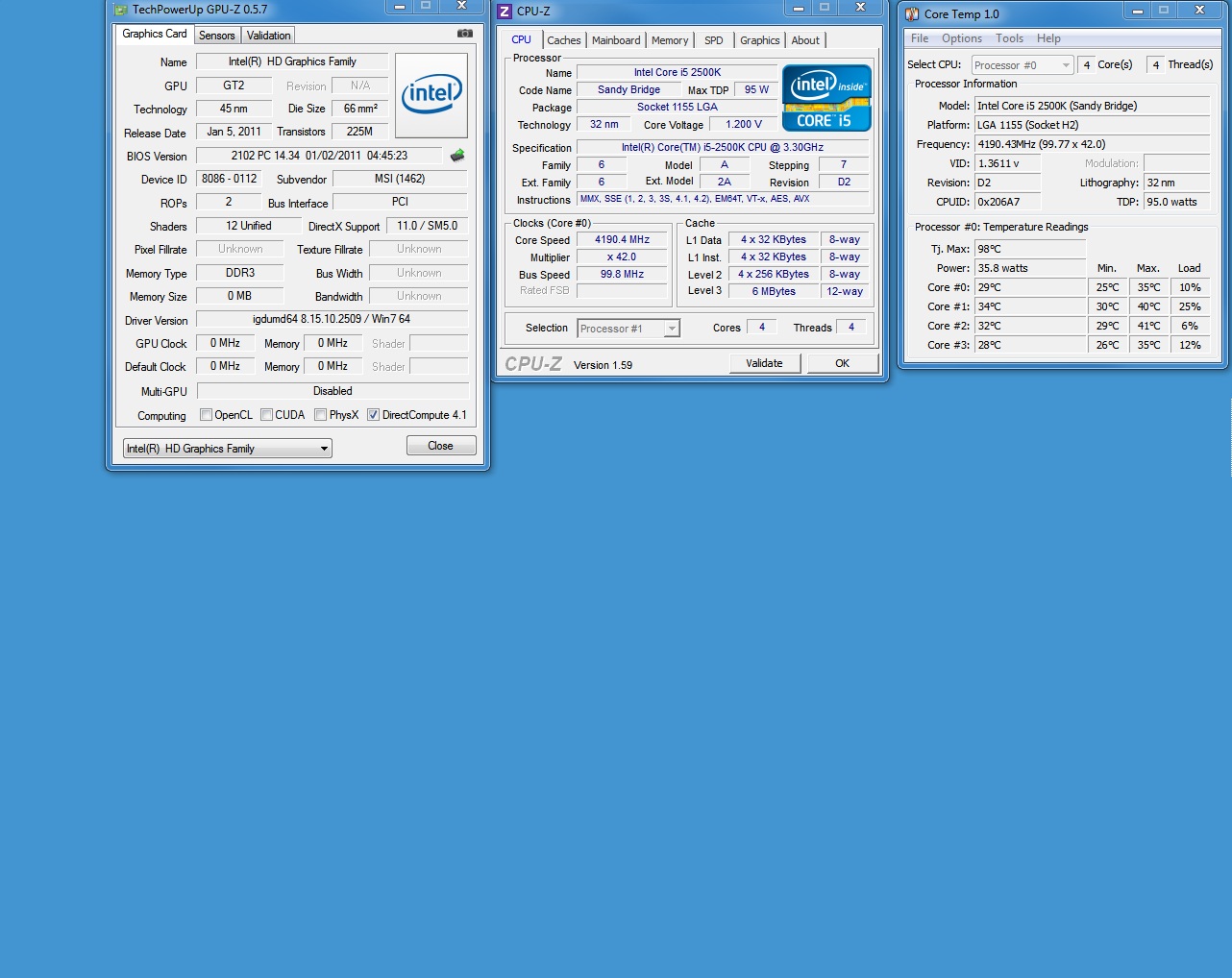Image resolution: width=1232 pixels, height=978 pixels.
Task: Click the GPU Name field in GPU-Z
Action: click(x=292, y=61)
